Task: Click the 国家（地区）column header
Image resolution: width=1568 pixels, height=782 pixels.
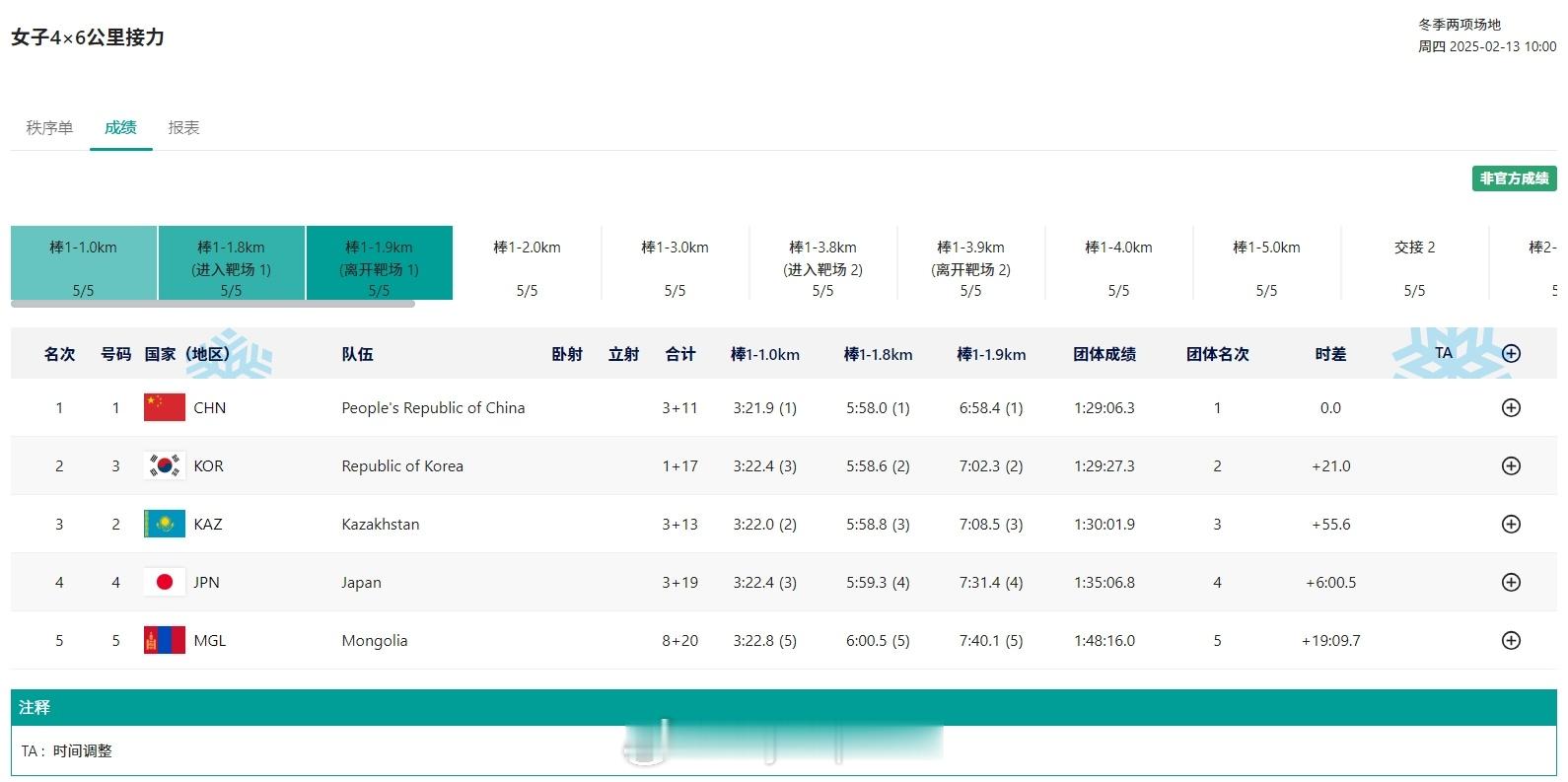Action: (x=187, y=354)
